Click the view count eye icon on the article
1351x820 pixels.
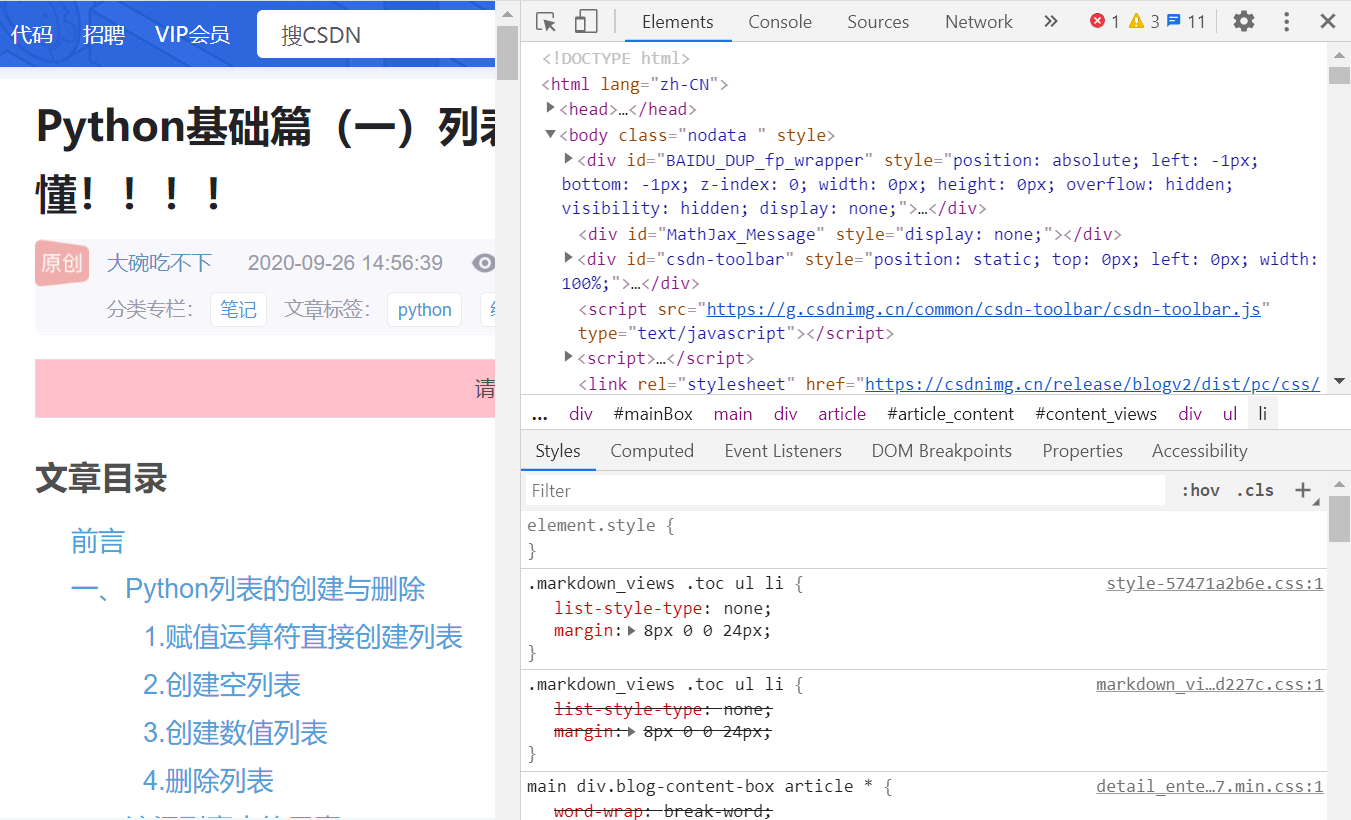coord(484,263)
